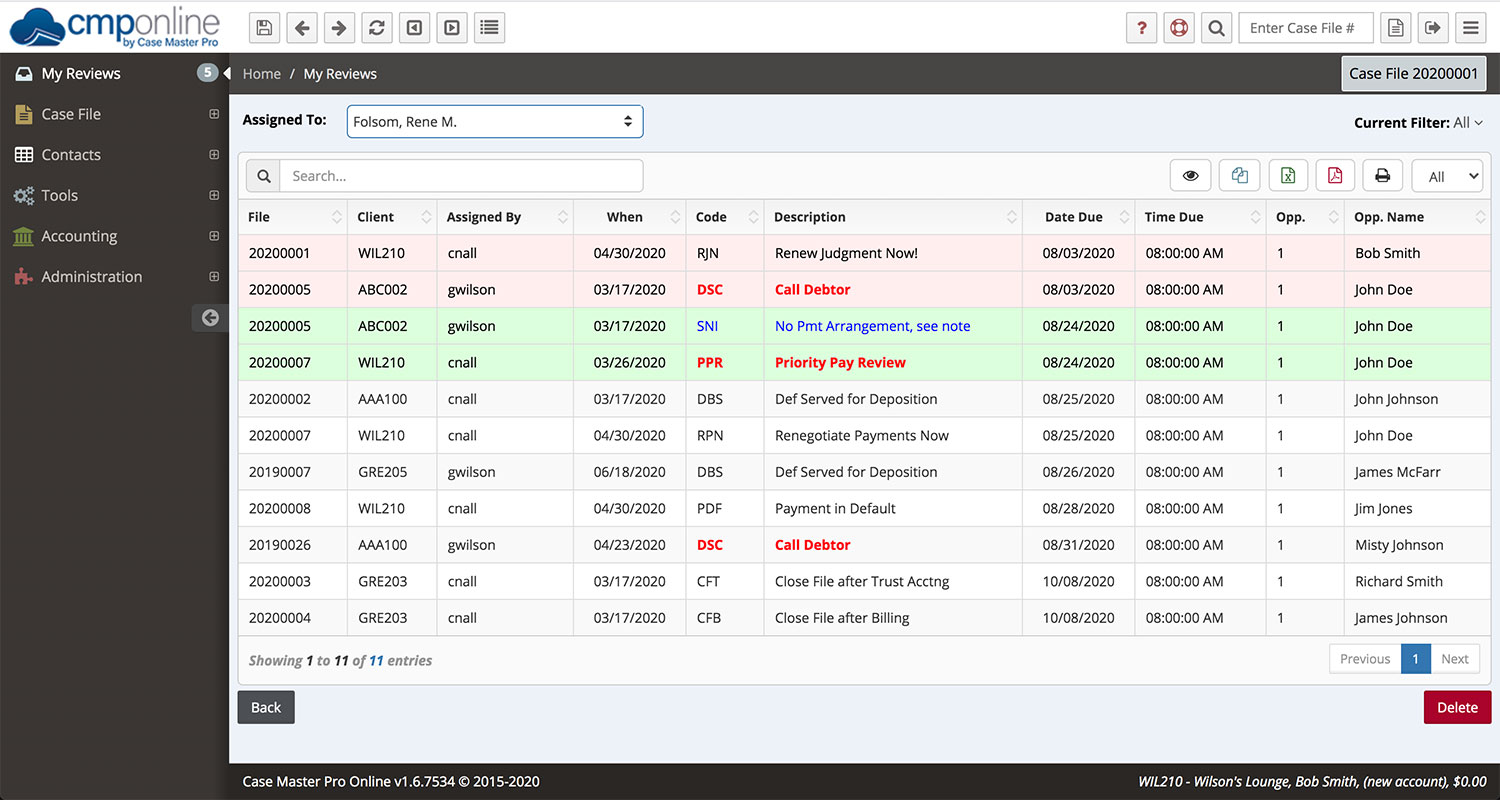Image resolution: width=1500 pixels, height=800 pixels.
Task: Print the reviews table using the printer icon
Action: [1383, 176]
